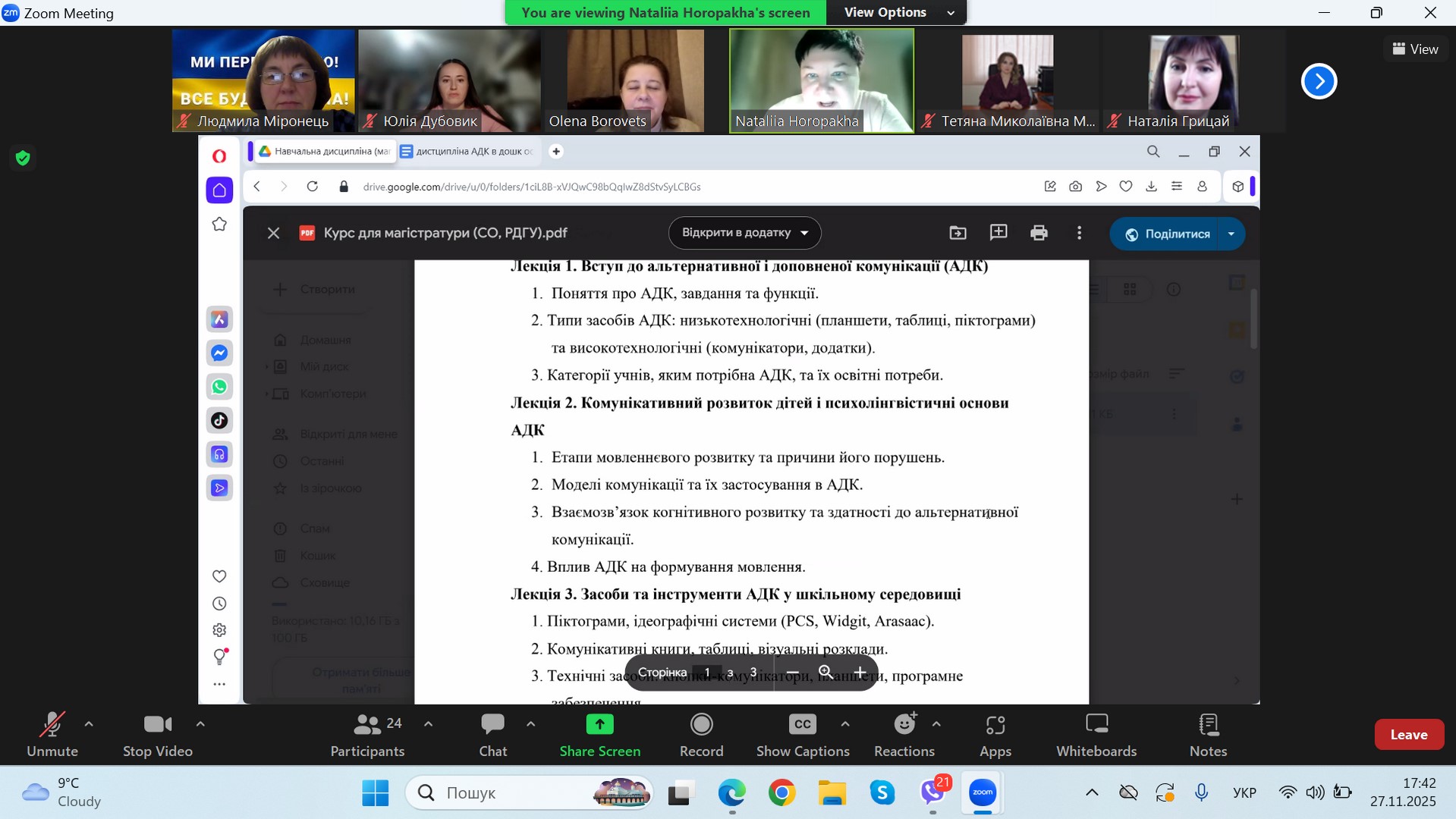Turn on Show Captions

coord(802,734)
